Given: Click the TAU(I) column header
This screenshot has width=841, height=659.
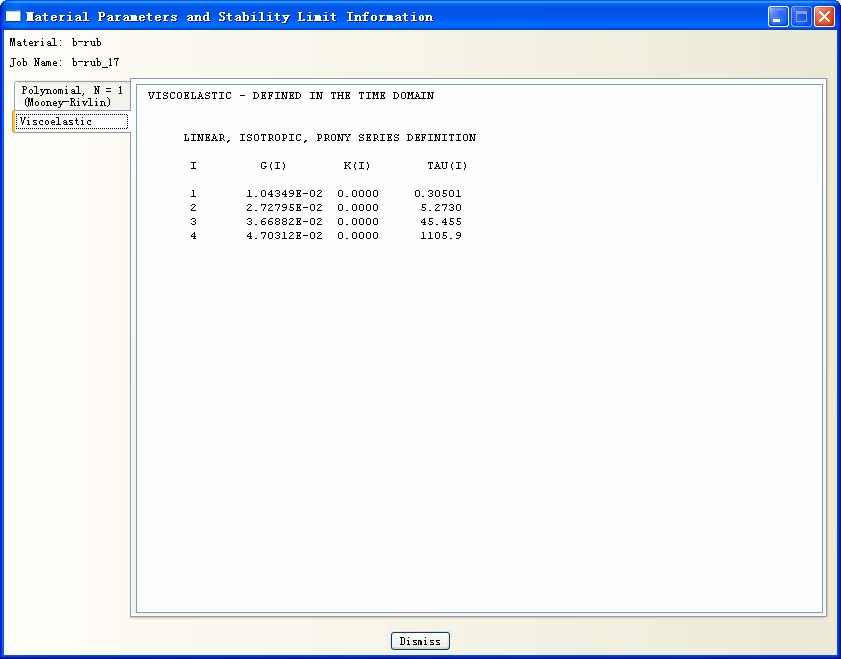Looking at the screenshot, I should (447, 166).
